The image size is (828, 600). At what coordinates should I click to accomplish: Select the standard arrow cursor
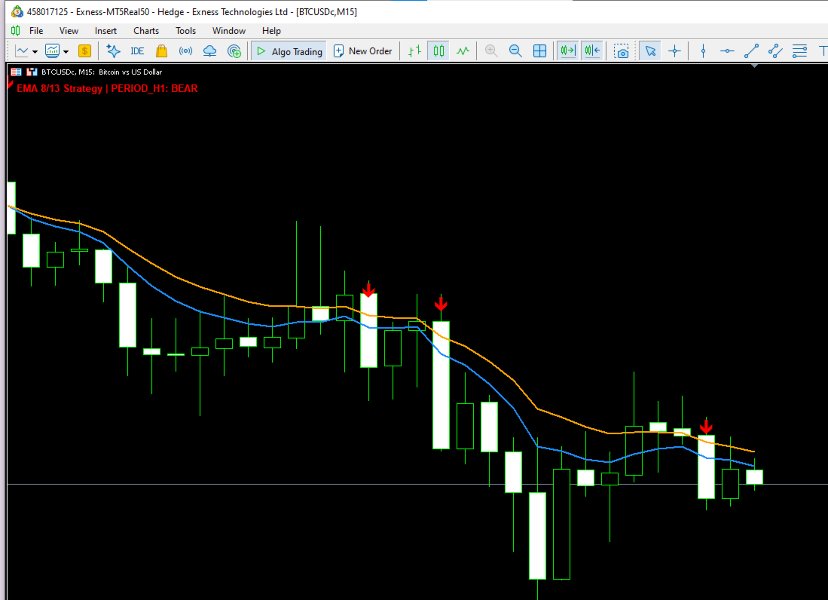tap(650, 51)
